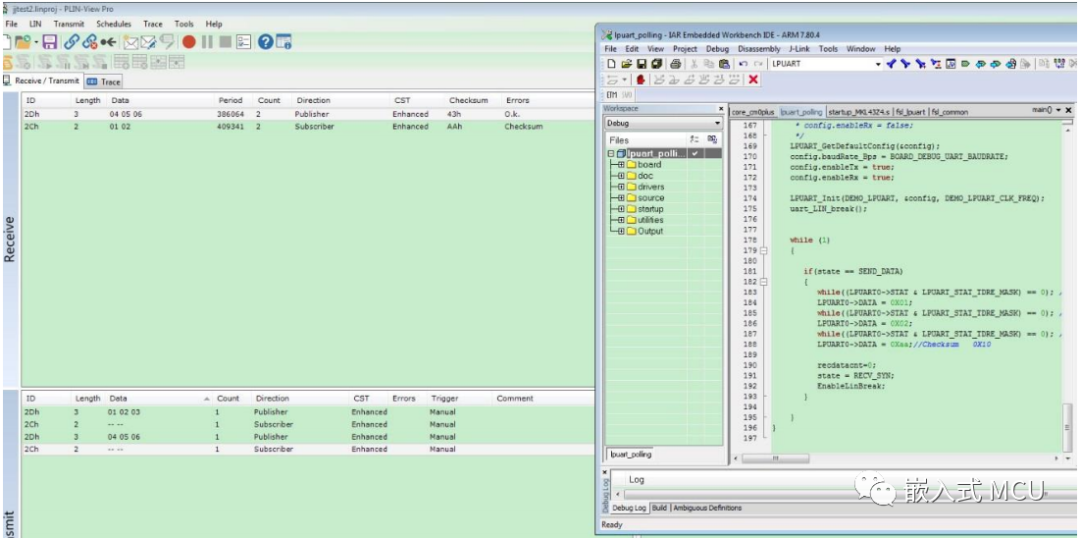1080x538 pixels.
Task: Open the Disassembly menu in IAR
Action: tap(758, 49)
